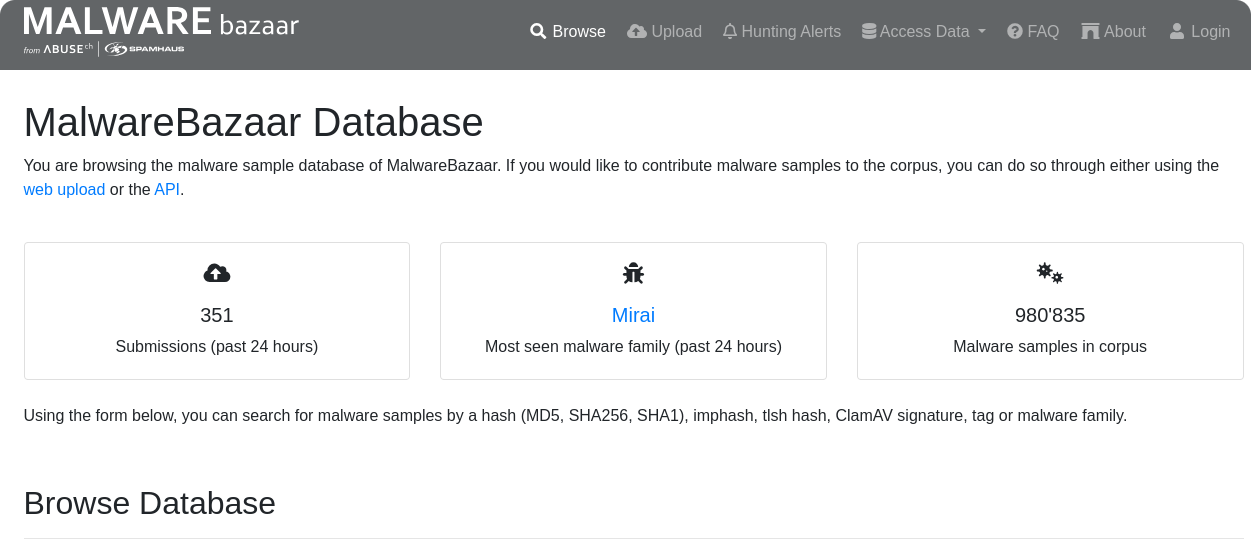
Task: Click the bug icon above Mirai
Action: (x=633, y=273)
